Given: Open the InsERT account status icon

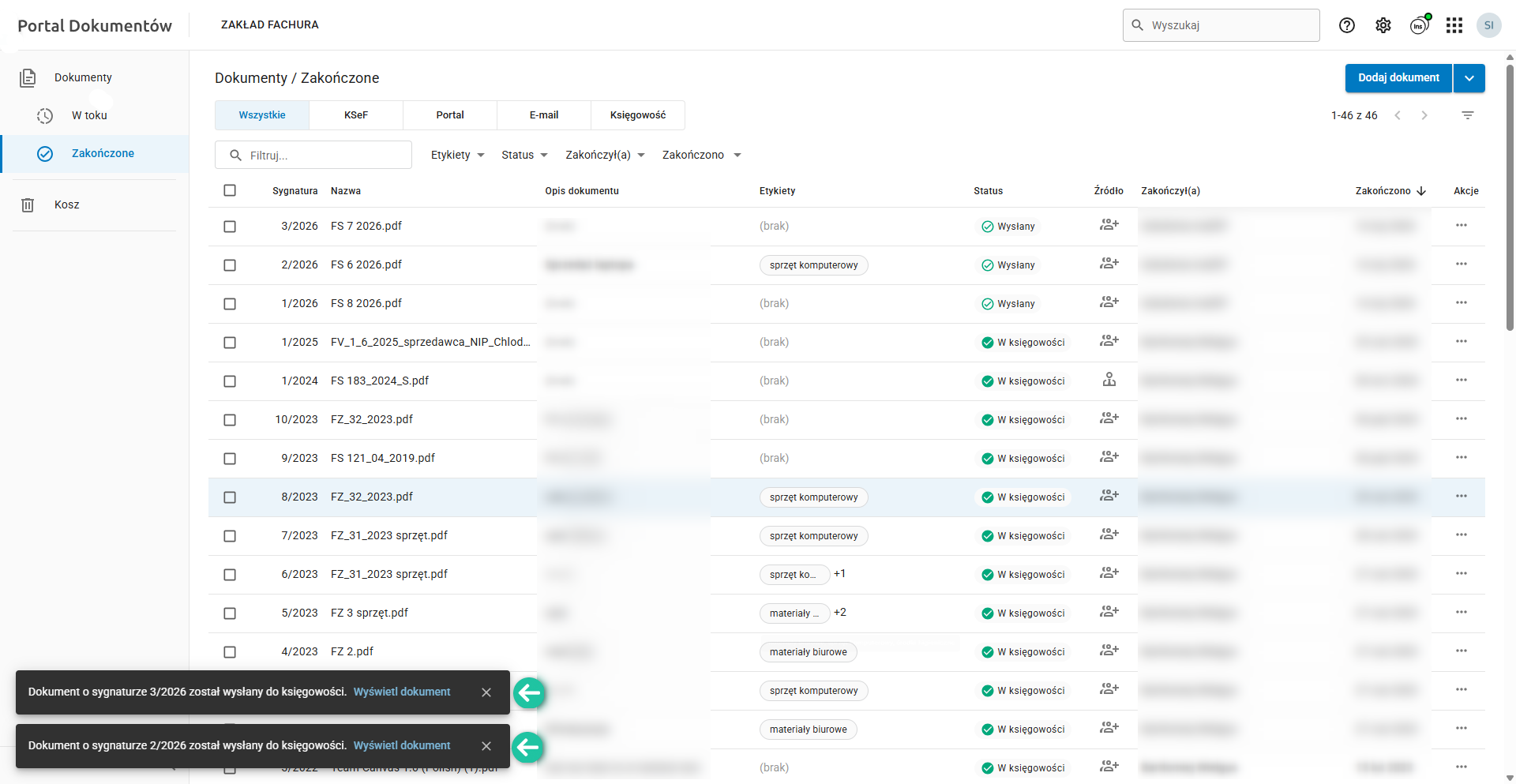Looking at the screenshot, I should point(1420,25).
